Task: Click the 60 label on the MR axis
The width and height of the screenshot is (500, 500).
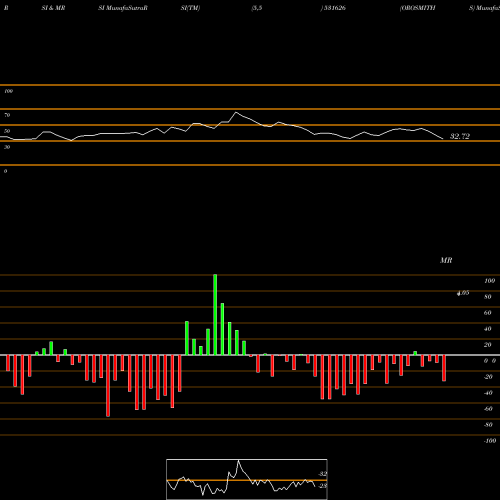Action: coord(488,313)
